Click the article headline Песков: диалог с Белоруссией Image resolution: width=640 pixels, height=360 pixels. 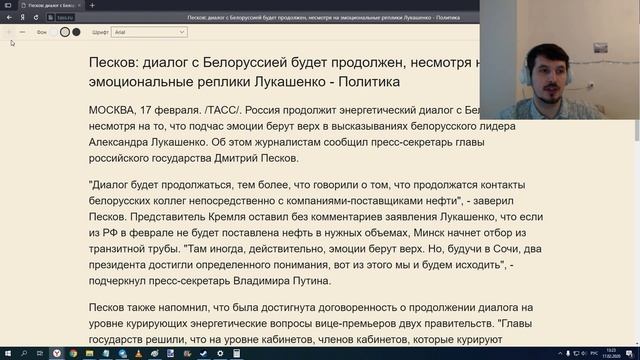click(284, 72)
